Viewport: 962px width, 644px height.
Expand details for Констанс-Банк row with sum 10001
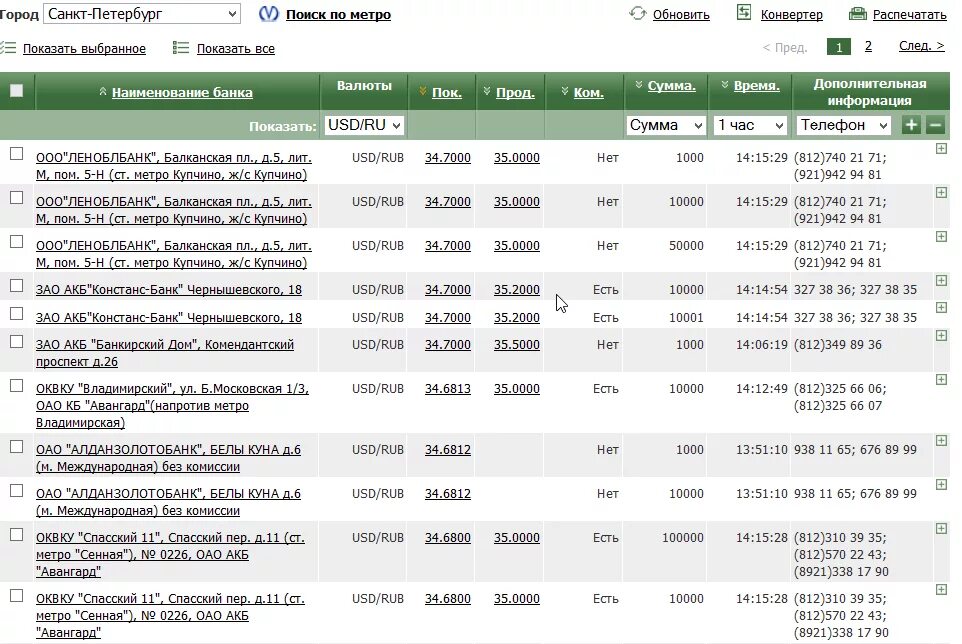click(x=941, y=308)
